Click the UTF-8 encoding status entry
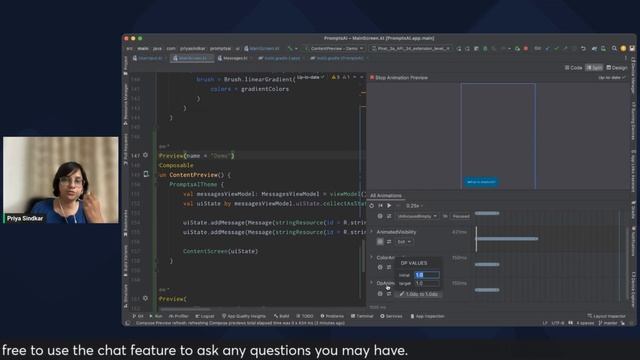 [558, 323]
